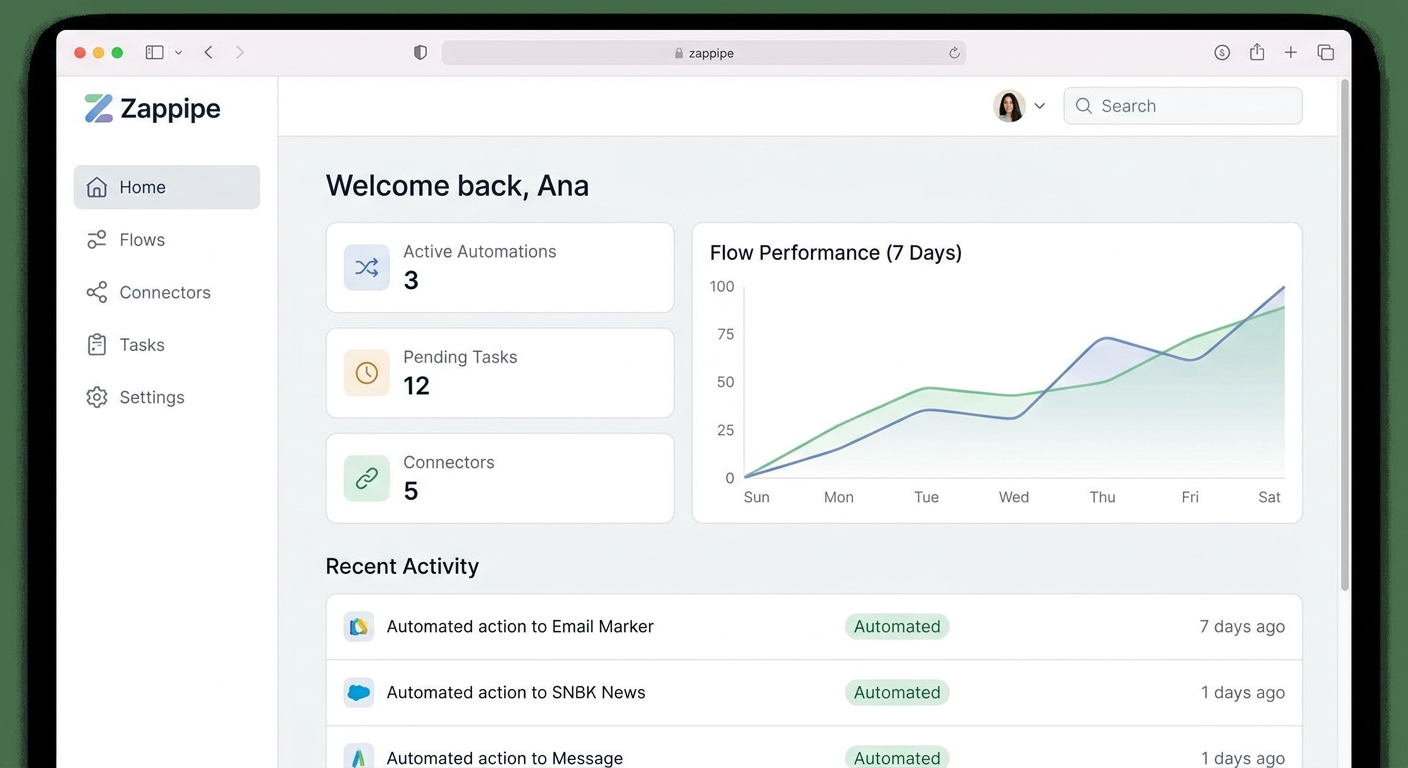Click the page vertical scrollbar

(1344, 335)
